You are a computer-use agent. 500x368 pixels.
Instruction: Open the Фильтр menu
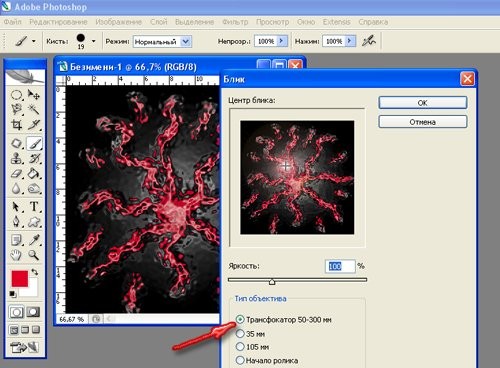point(235,22)
